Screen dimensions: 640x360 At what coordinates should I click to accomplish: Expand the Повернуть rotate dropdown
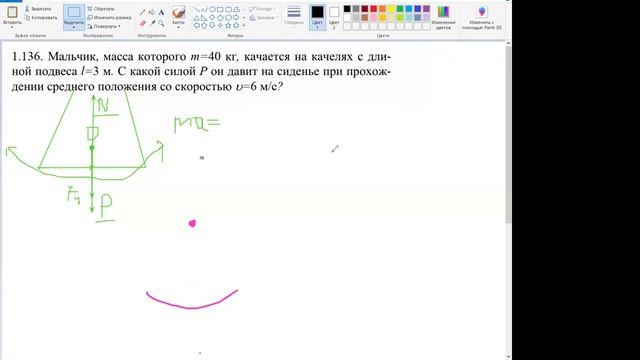[104, 27]
